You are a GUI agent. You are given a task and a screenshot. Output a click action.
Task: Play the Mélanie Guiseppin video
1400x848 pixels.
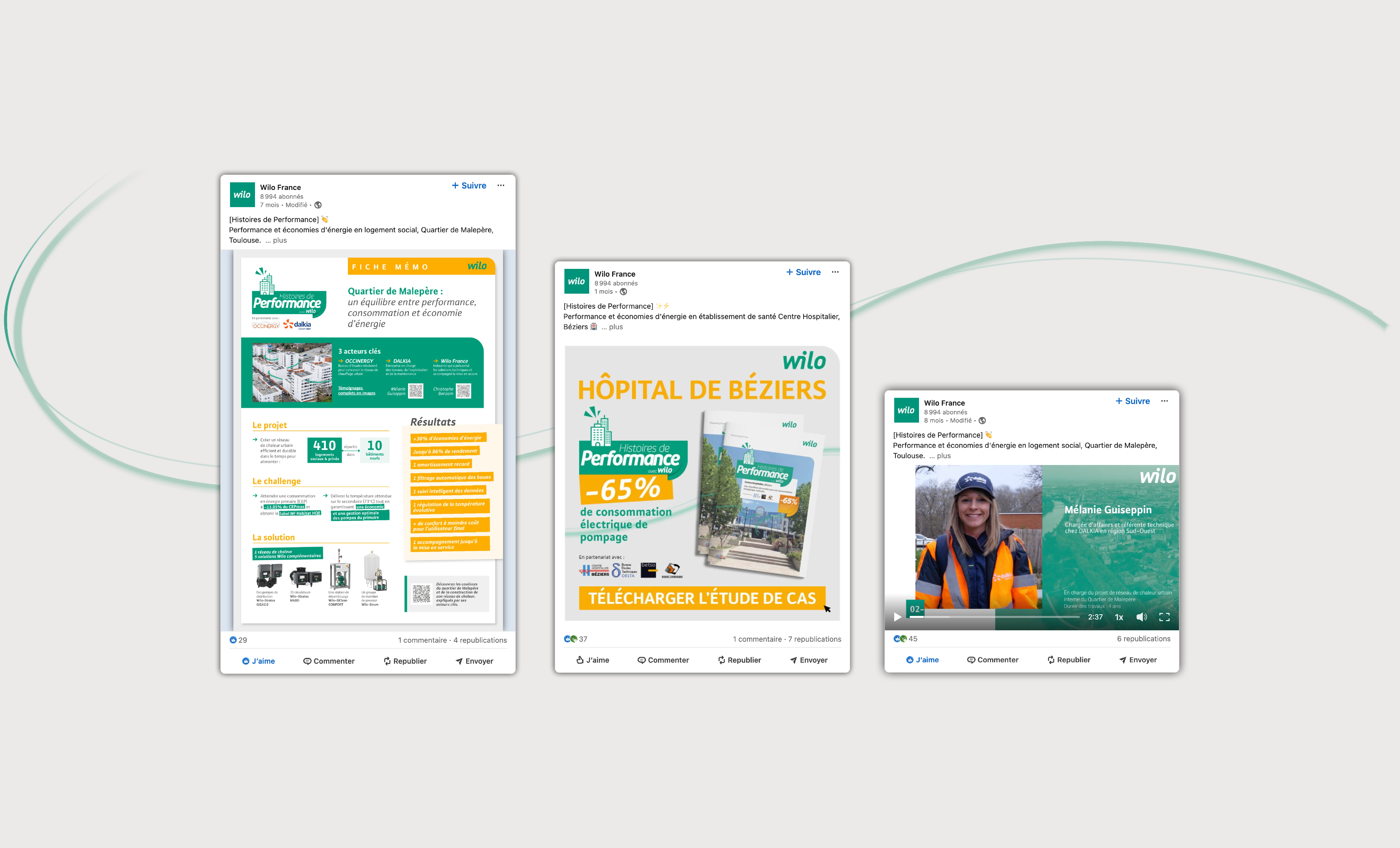898,617
